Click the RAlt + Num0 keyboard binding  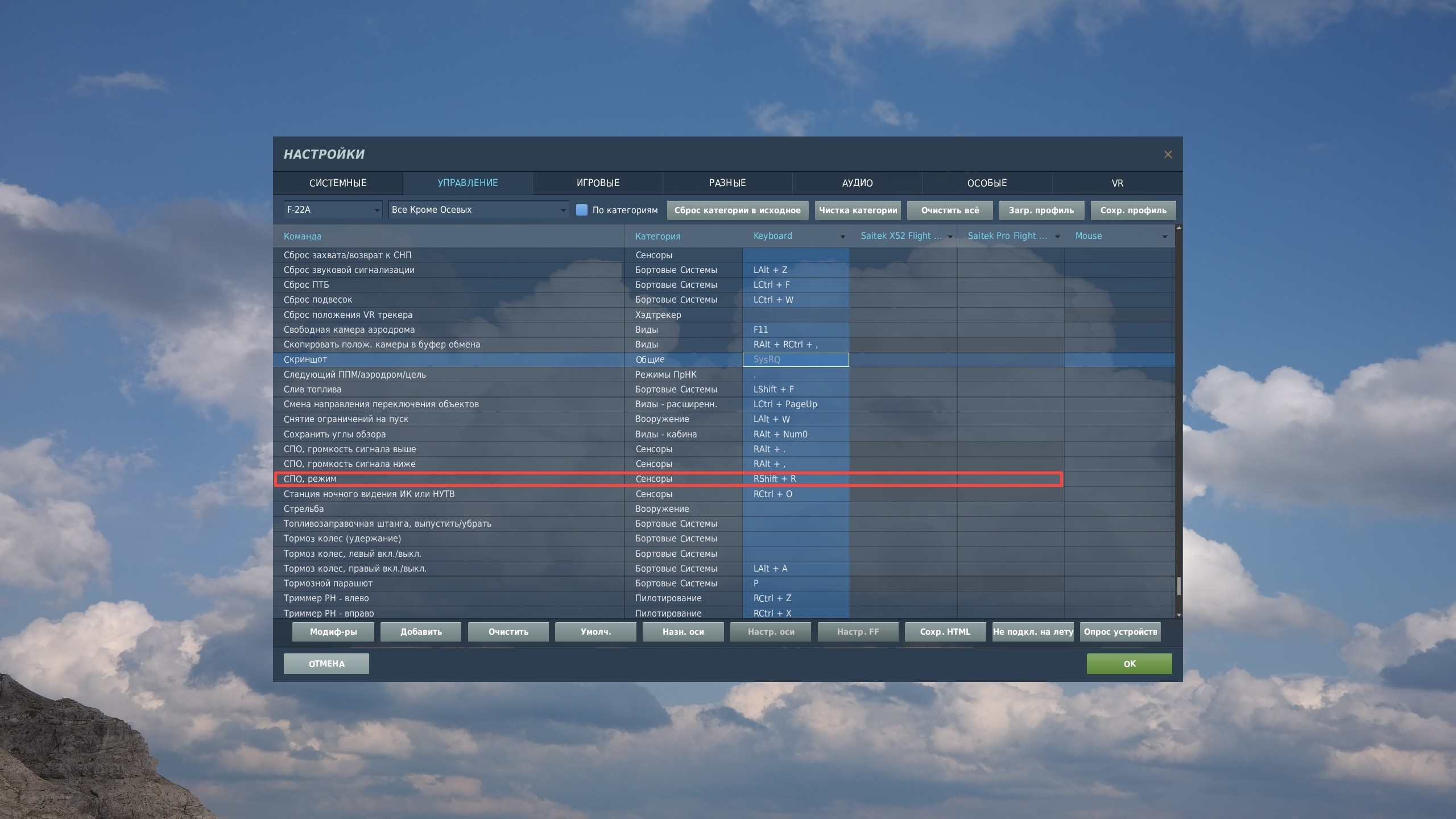point(796,435)
